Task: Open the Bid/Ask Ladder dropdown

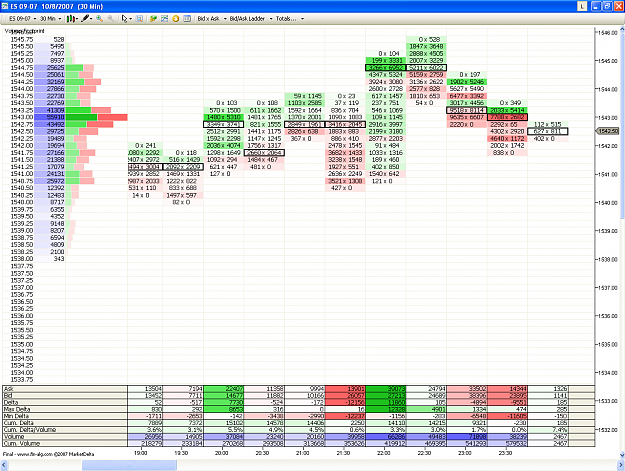Action: (251, 19)
